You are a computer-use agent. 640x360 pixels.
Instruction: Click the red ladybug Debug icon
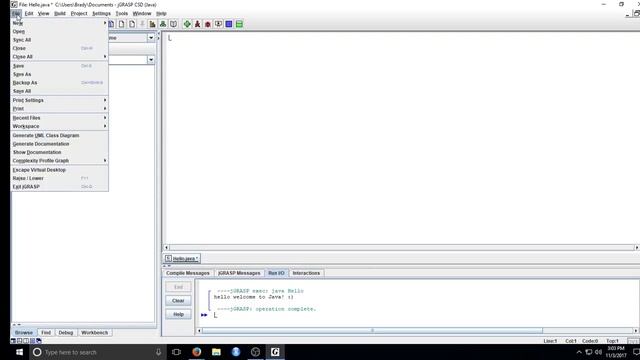(x=208, y=24)
